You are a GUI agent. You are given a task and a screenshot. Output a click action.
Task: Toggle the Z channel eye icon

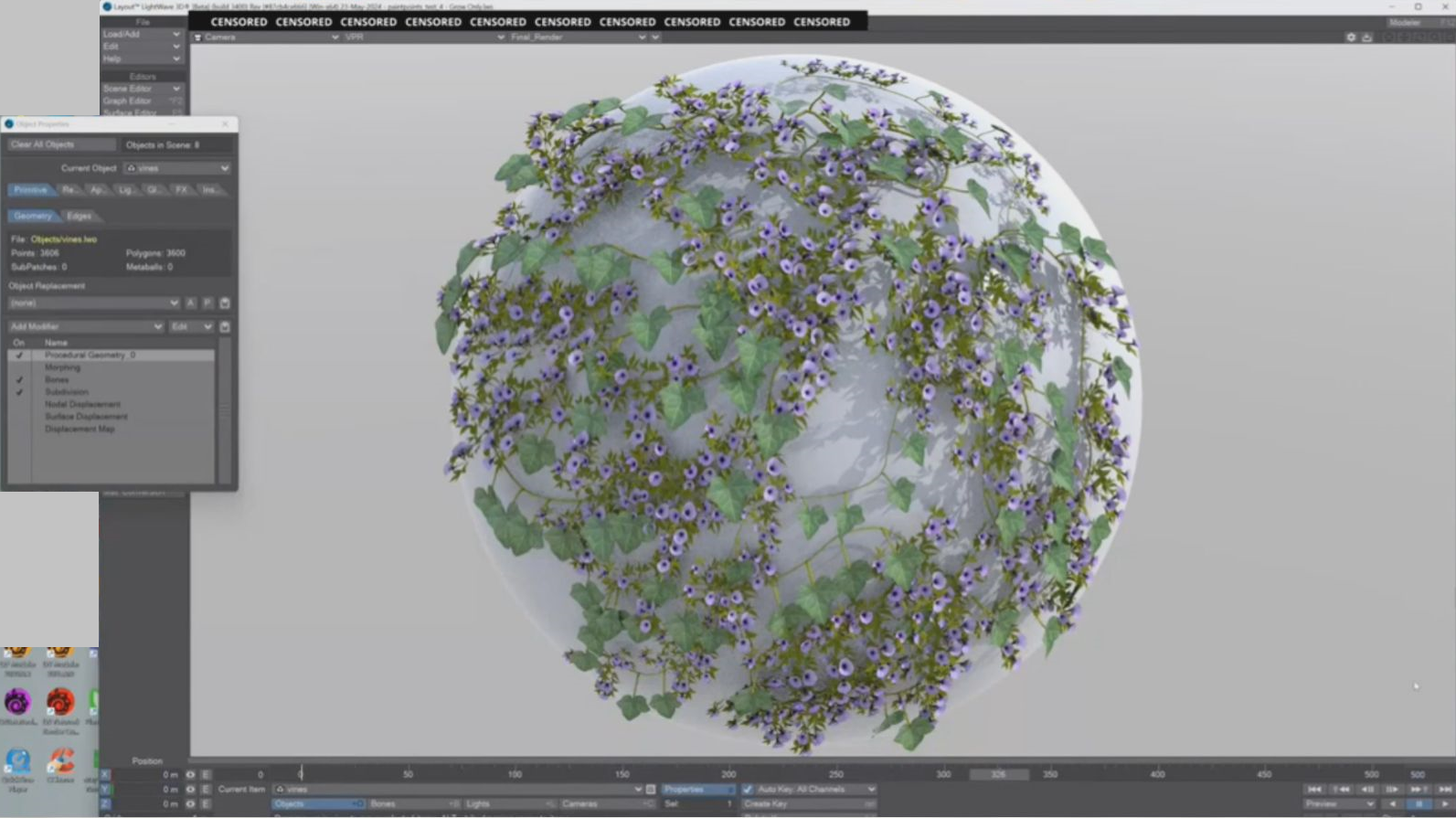190,804
